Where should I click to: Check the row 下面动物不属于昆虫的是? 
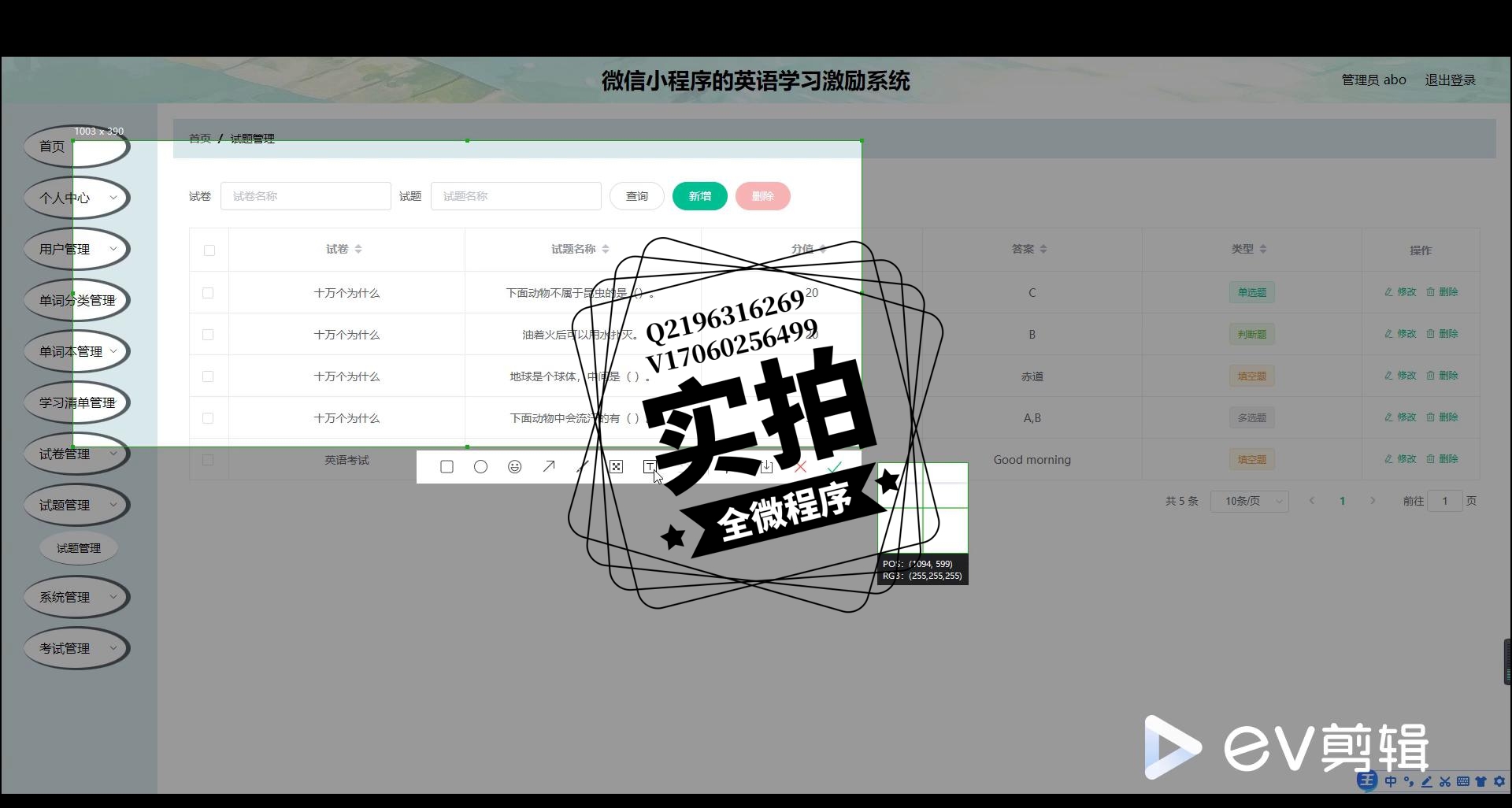[208, 293]
